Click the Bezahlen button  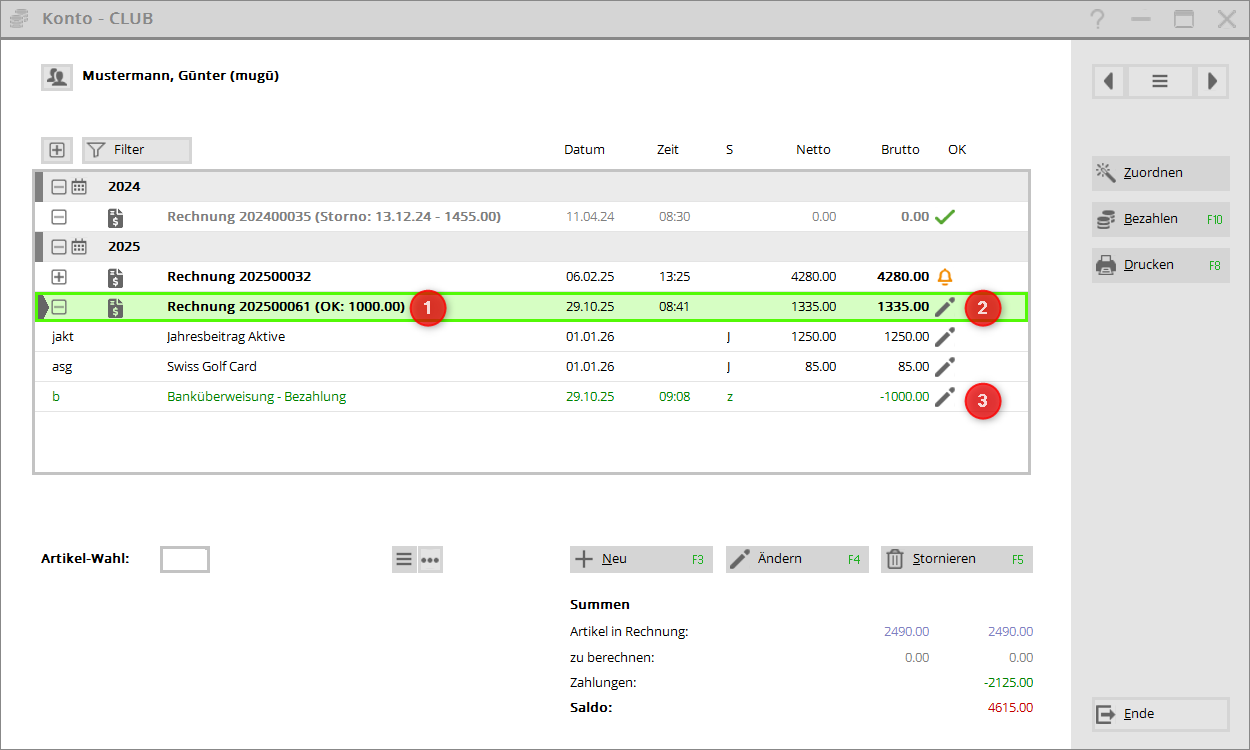[x=1160, y=219]
